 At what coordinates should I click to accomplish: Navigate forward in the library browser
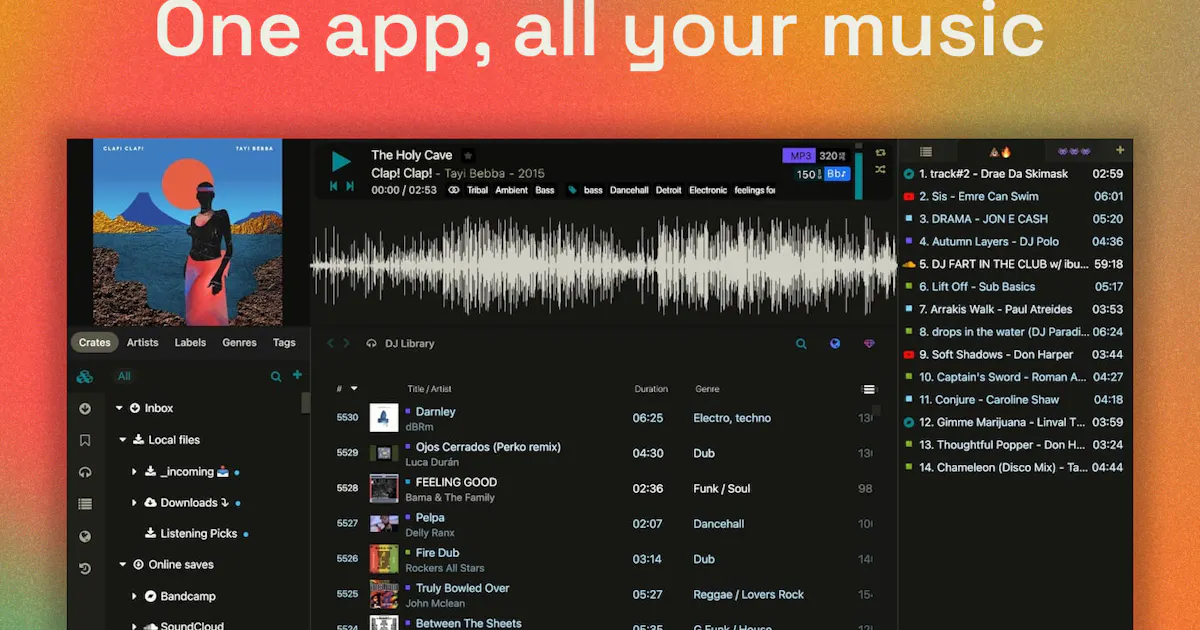tap(347, 343)
